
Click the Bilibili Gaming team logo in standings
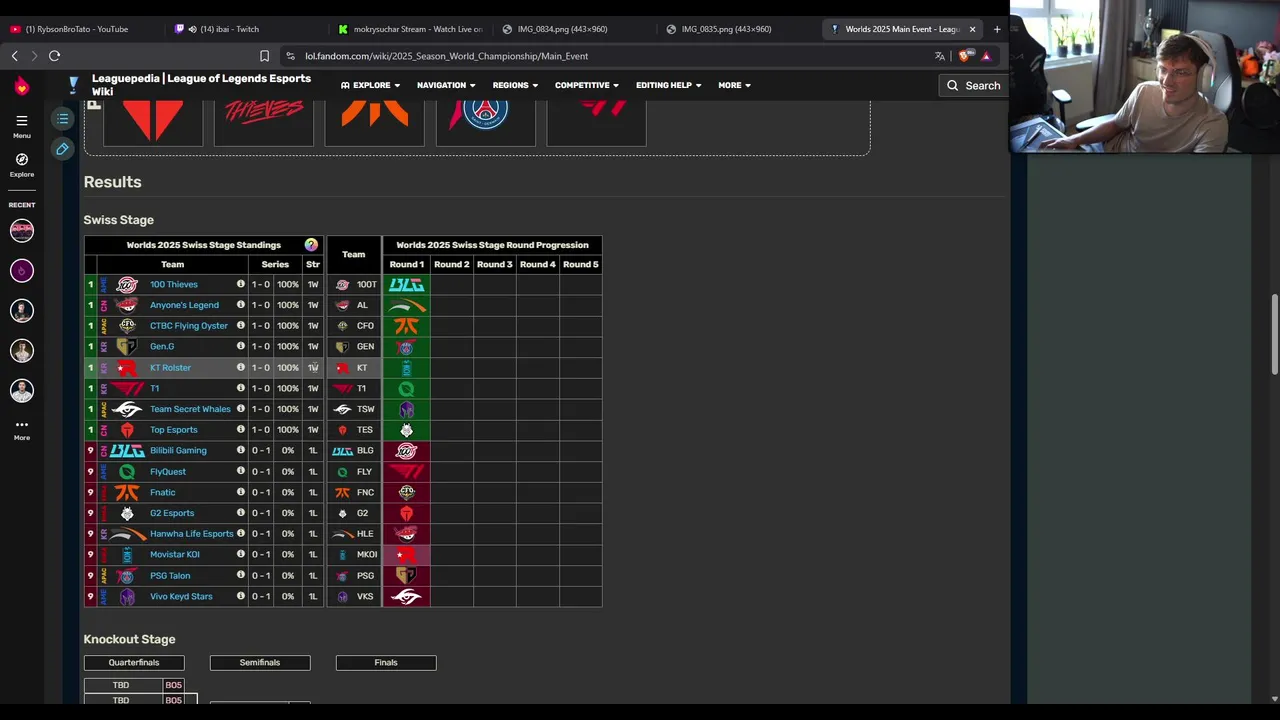point(127,451)
